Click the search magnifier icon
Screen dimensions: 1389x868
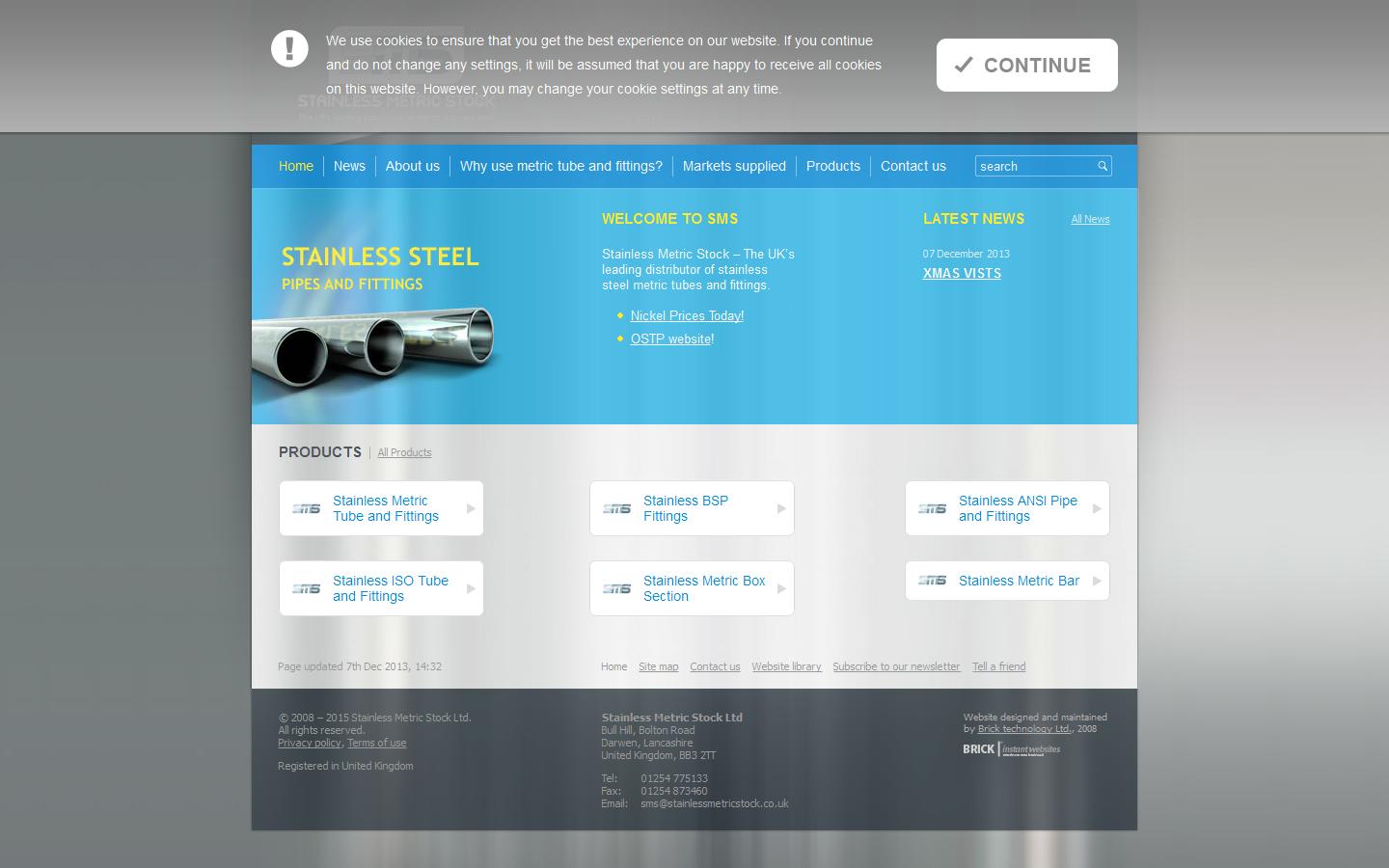click(1102, 166)
